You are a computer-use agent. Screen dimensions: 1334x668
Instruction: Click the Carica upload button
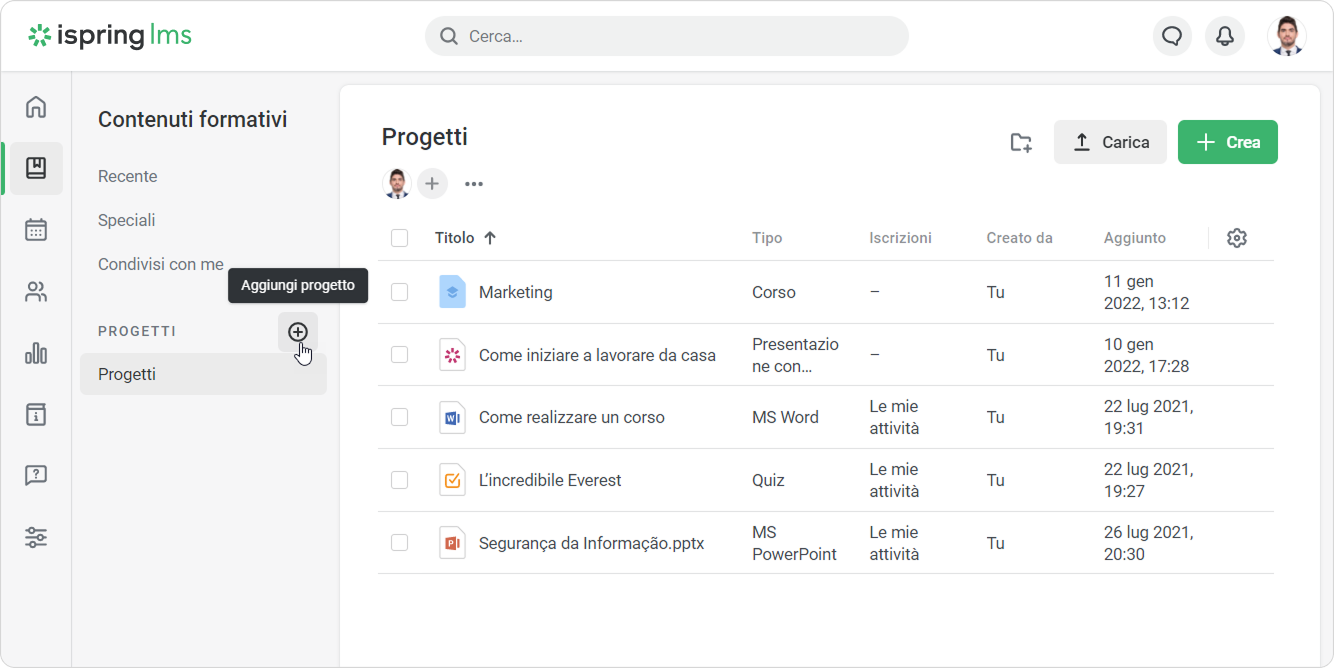coord(1110,142)
